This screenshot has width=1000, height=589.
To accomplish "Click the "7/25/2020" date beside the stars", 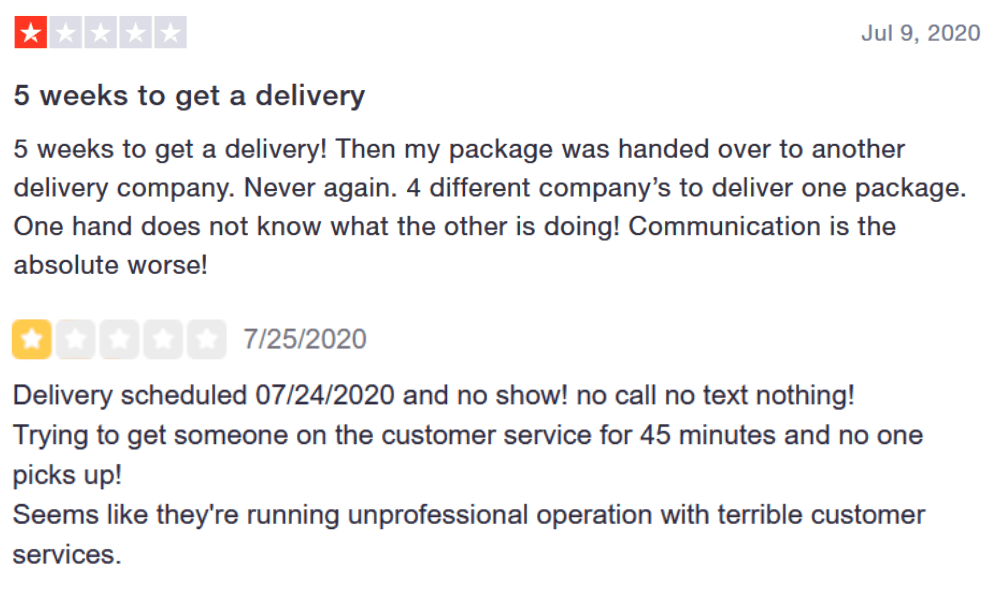I will 305,340.
